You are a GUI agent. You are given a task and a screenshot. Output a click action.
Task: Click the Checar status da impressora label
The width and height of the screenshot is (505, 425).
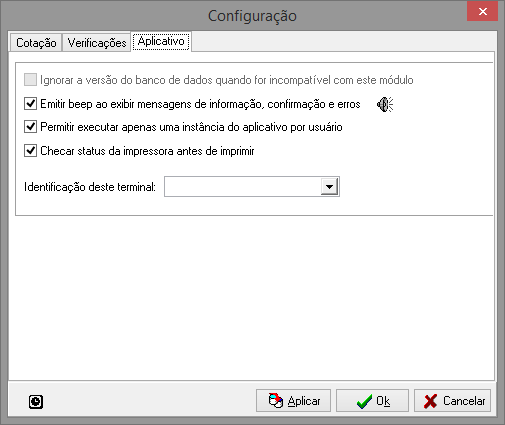pyautogui.click(x=147, y=151)
